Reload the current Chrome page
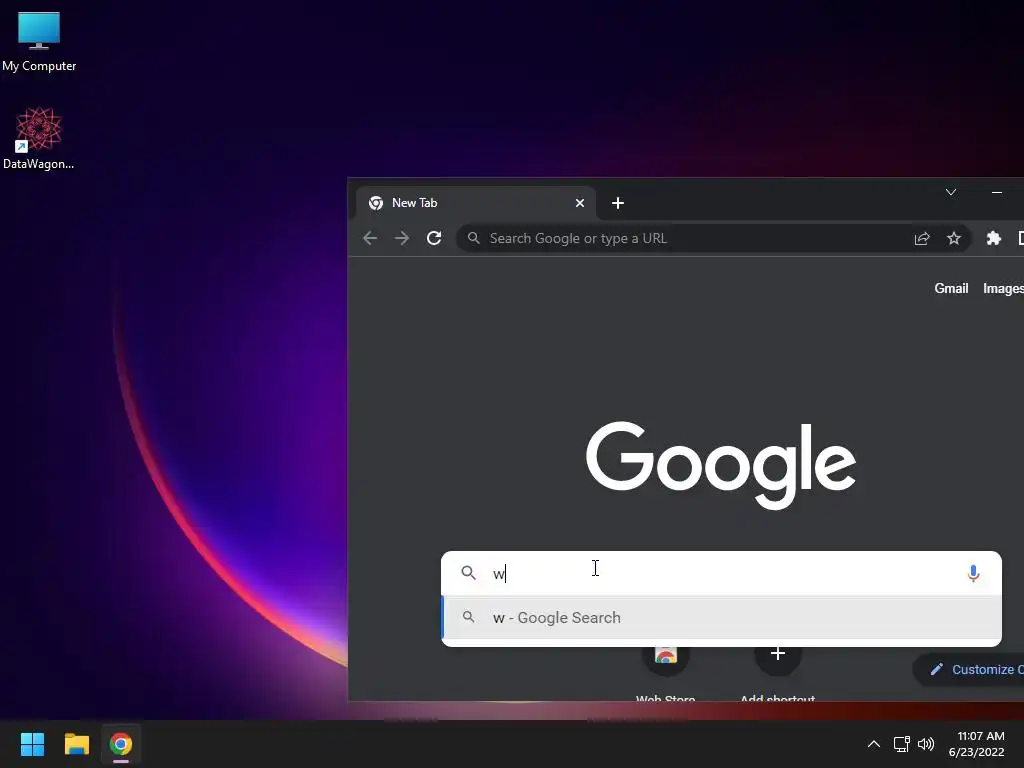 pyautogui.click(x=434, y=238)
